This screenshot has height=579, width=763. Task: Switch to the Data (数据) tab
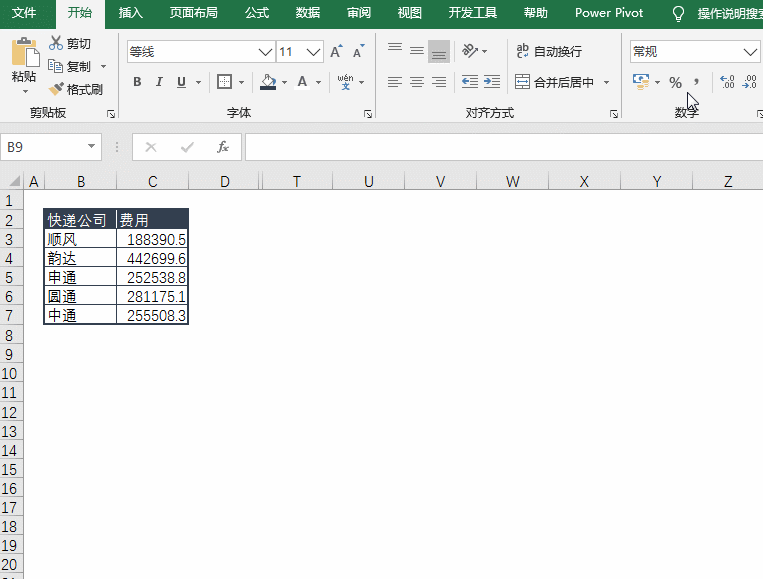[308, 13]
